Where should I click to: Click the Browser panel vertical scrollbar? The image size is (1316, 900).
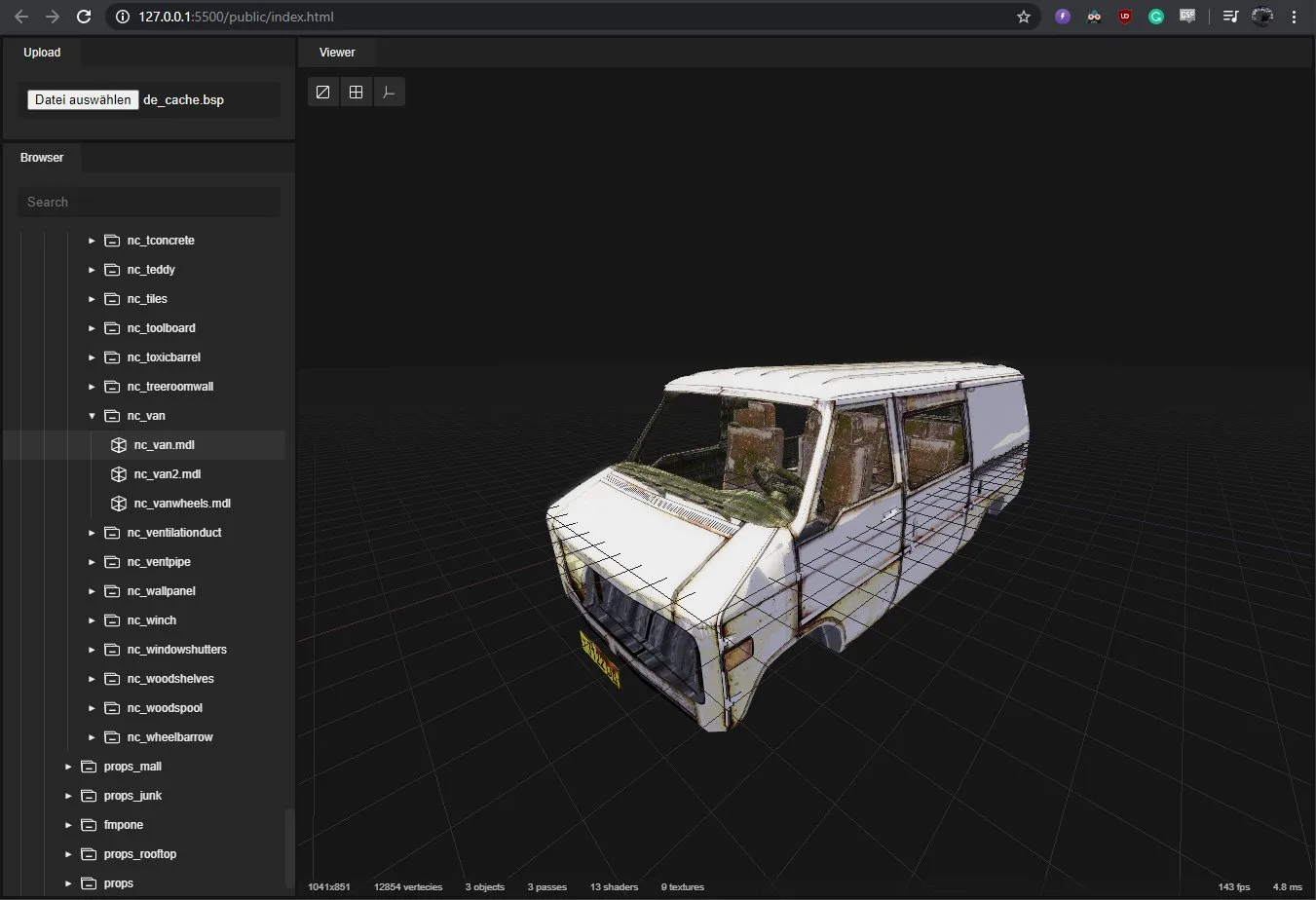click(x=288, y=847)
